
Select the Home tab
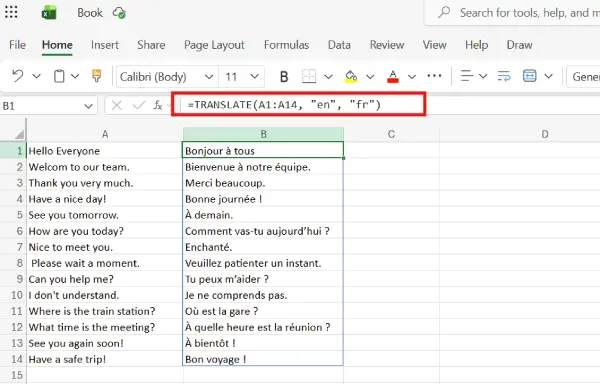tap(57, 45)
